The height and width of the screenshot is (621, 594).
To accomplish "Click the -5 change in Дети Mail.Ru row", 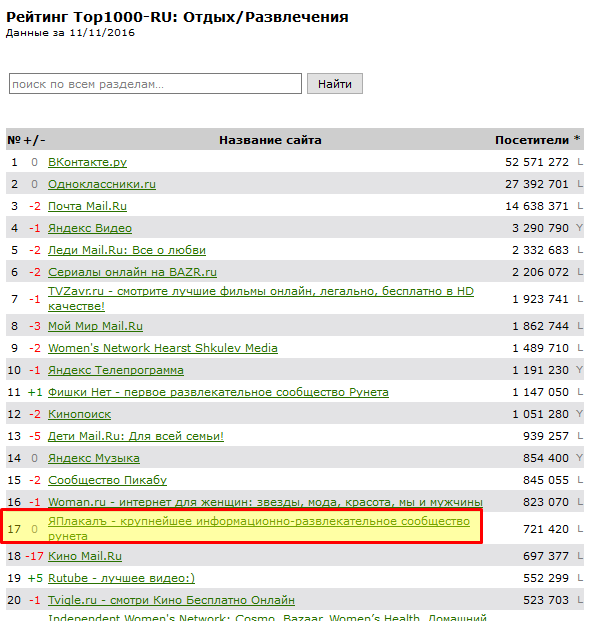I will pos(35,436).
